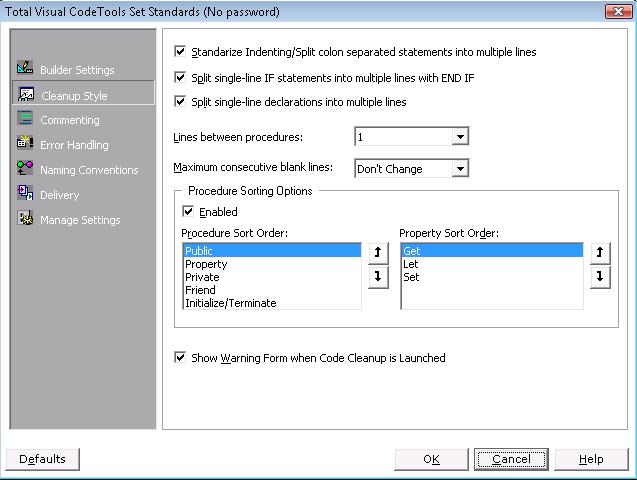Click the Don't Change value field
The image size is (637, 480).
tap(404, 168)
